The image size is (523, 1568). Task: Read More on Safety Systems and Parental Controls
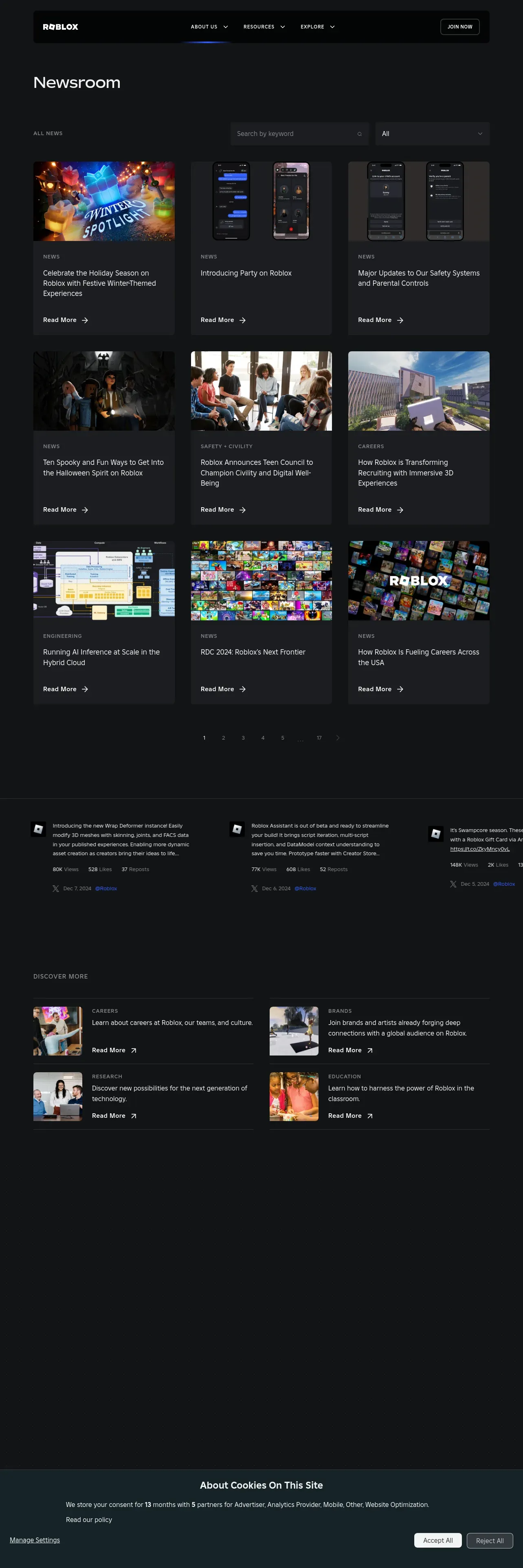pos(374,320)
